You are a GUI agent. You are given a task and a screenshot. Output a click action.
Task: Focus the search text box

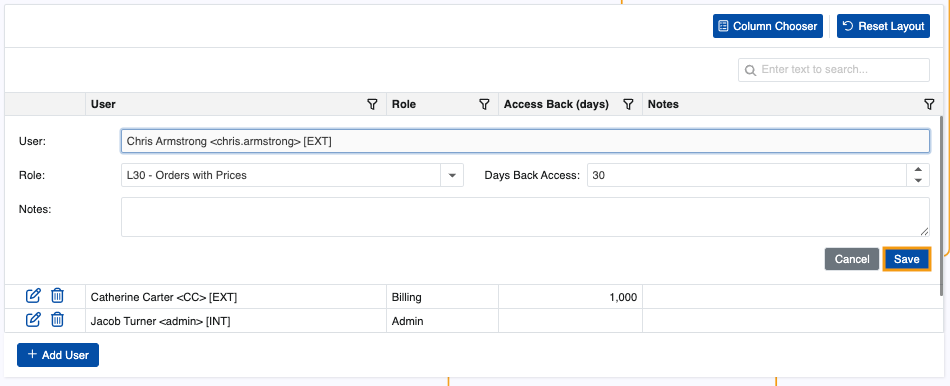coord(834,70)
